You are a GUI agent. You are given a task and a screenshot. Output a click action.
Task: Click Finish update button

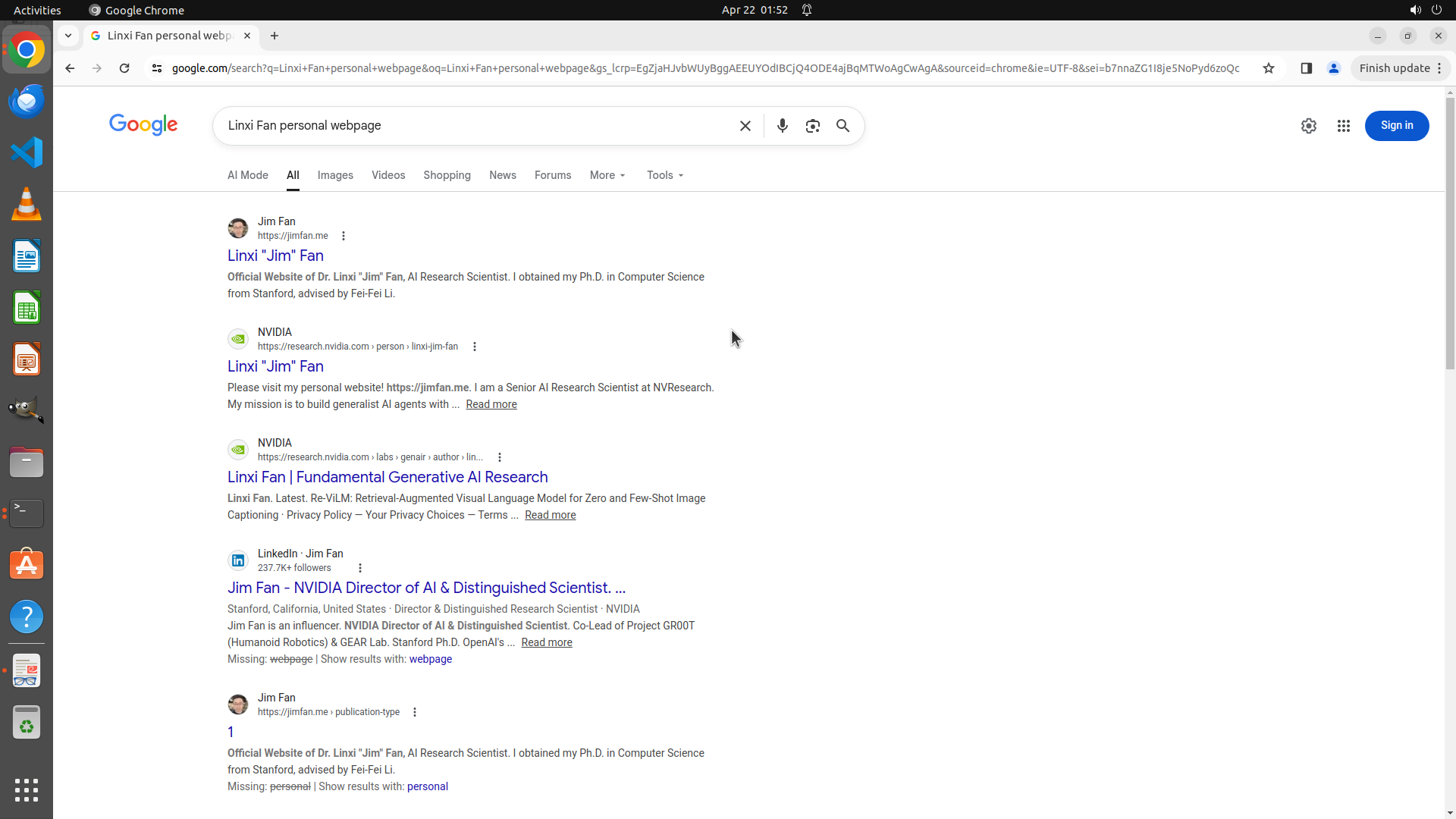pyautogui.click(x=1394, y=68)
